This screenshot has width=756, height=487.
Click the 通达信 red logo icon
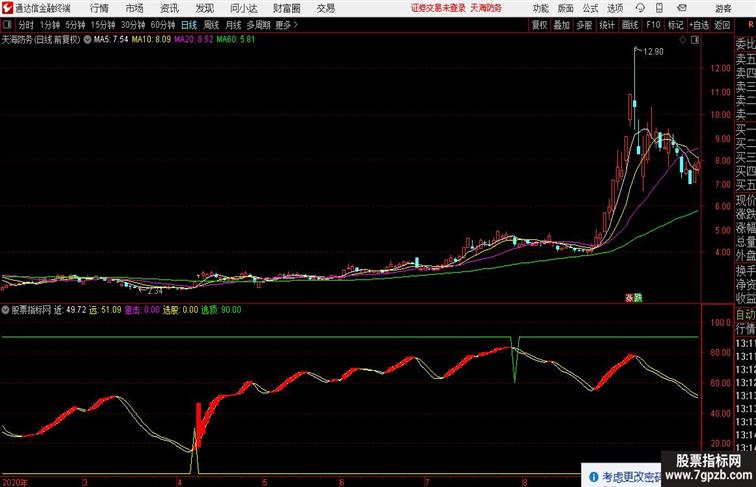point(7,8)
